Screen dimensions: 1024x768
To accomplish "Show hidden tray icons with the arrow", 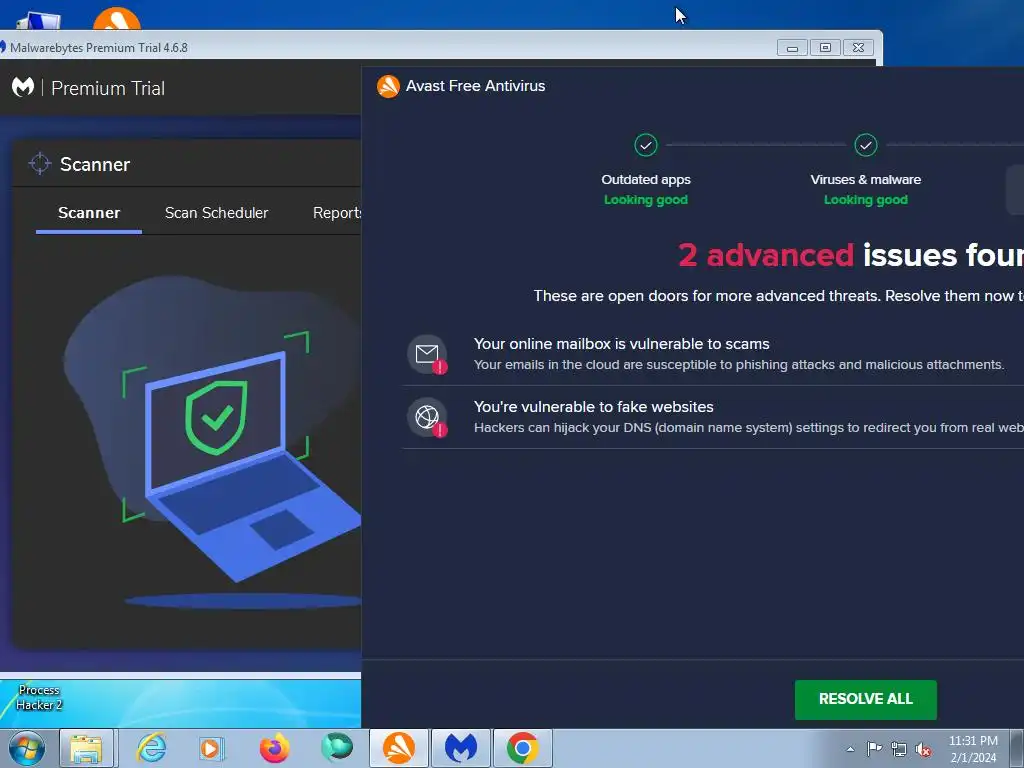I will click(x=850, y=749).
